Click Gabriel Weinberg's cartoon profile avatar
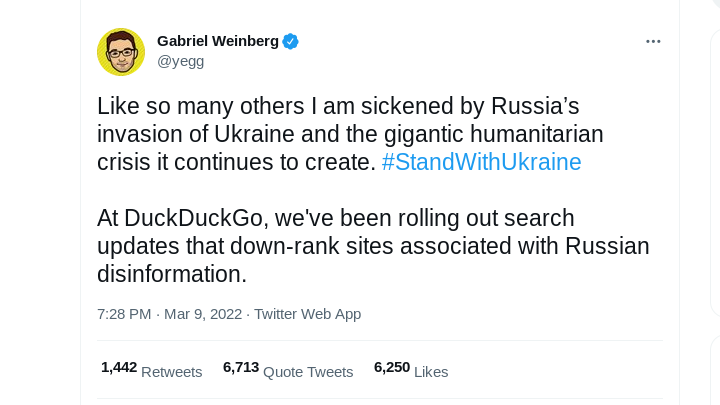720x405 pixels. coord(121,51)
